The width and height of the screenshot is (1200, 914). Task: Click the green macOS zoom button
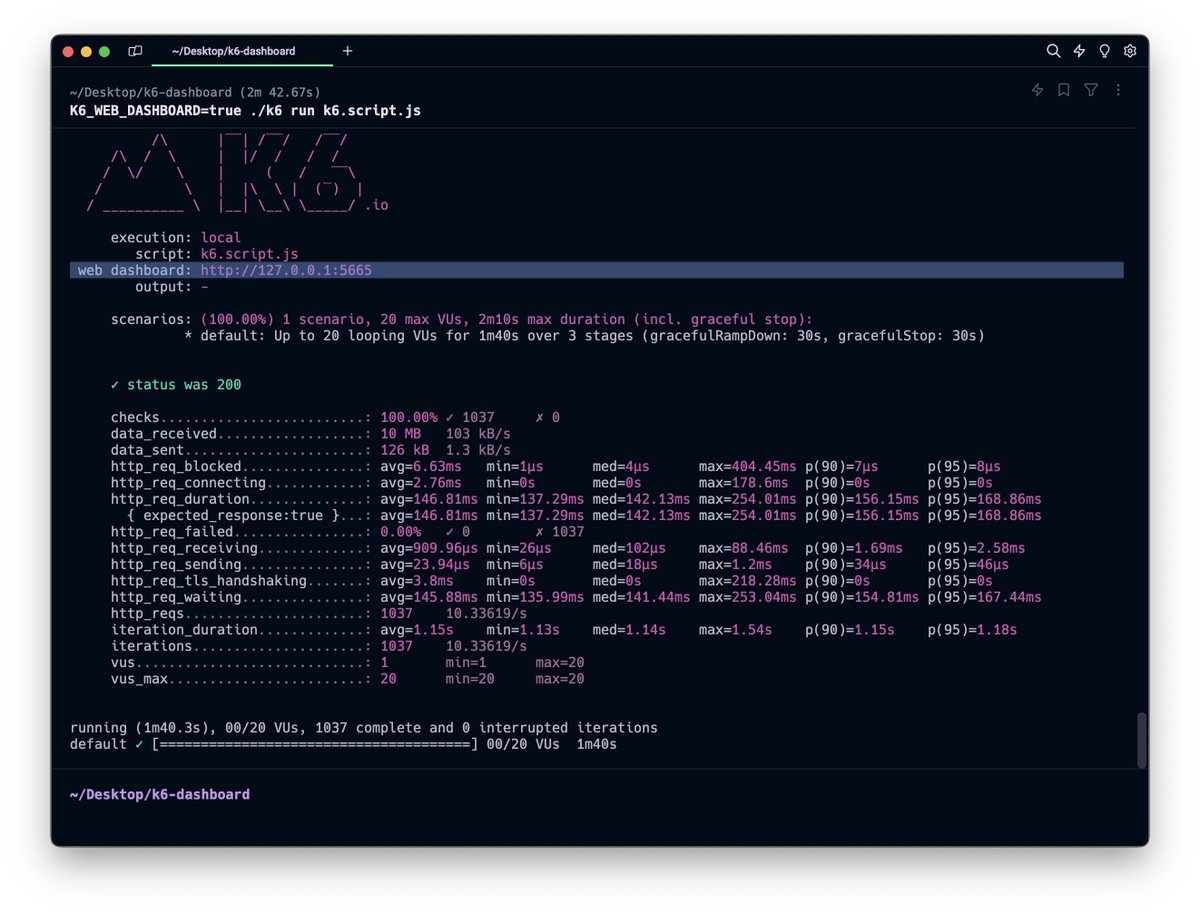[x=104, y=51]
